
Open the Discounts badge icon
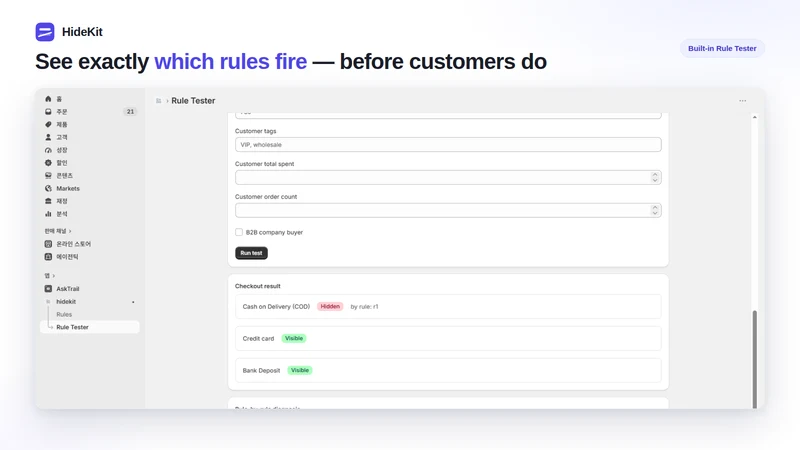point(48,163)
